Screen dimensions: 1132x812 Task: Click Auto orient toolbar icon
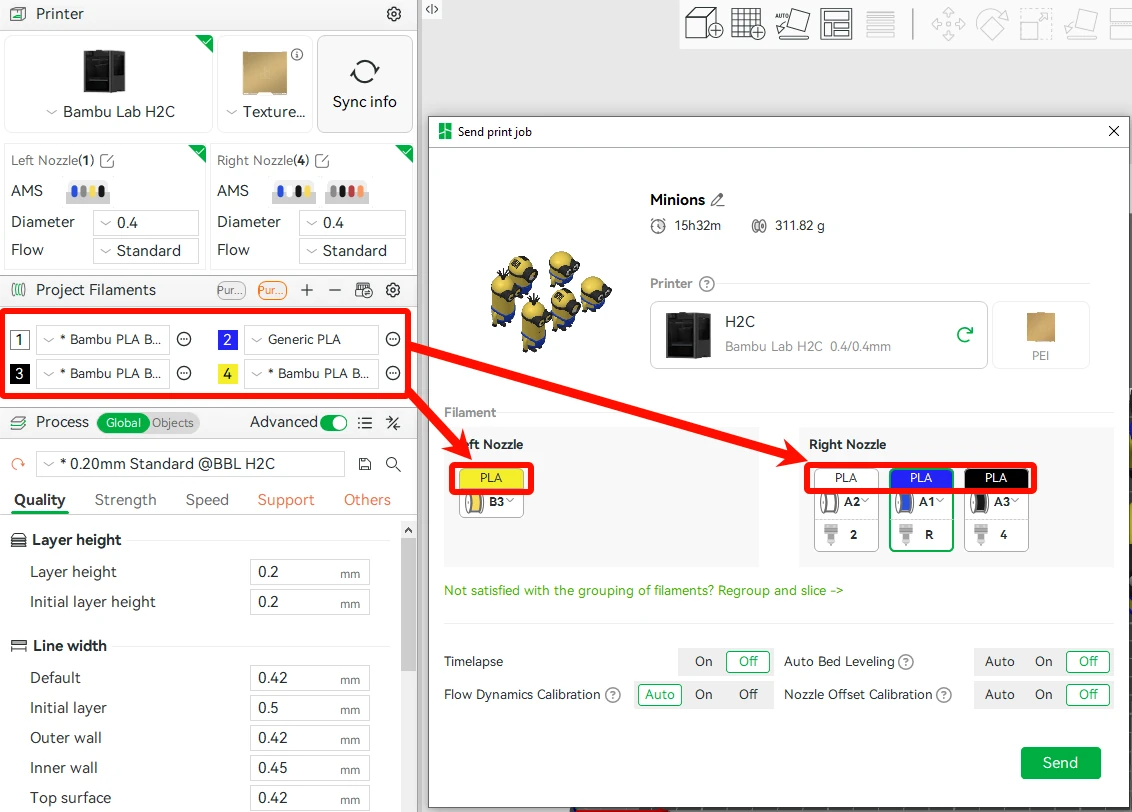tap(792, 23)
